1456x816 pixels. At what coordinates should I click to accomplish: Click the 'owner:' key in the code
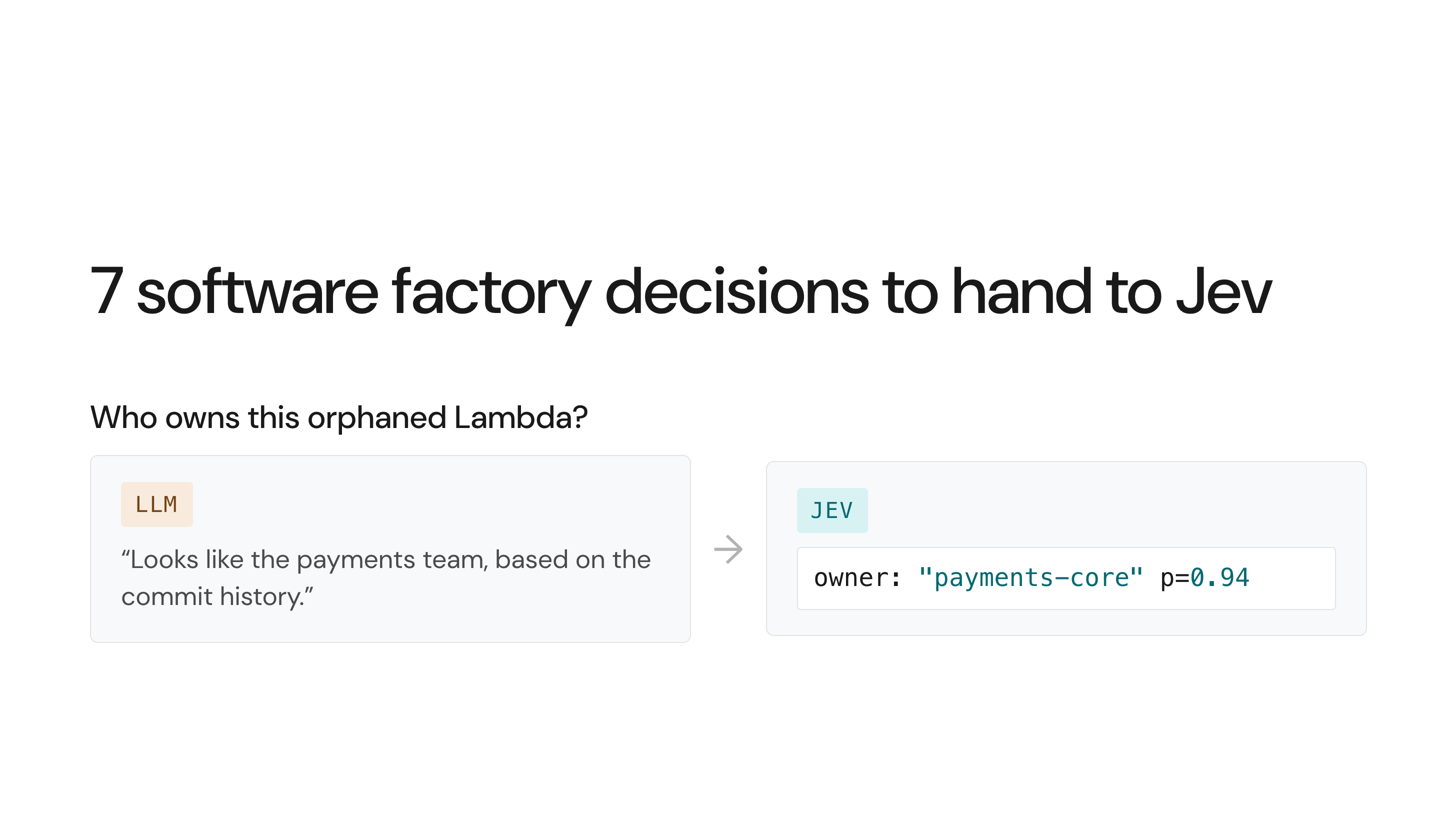click(x=857, y=578)
